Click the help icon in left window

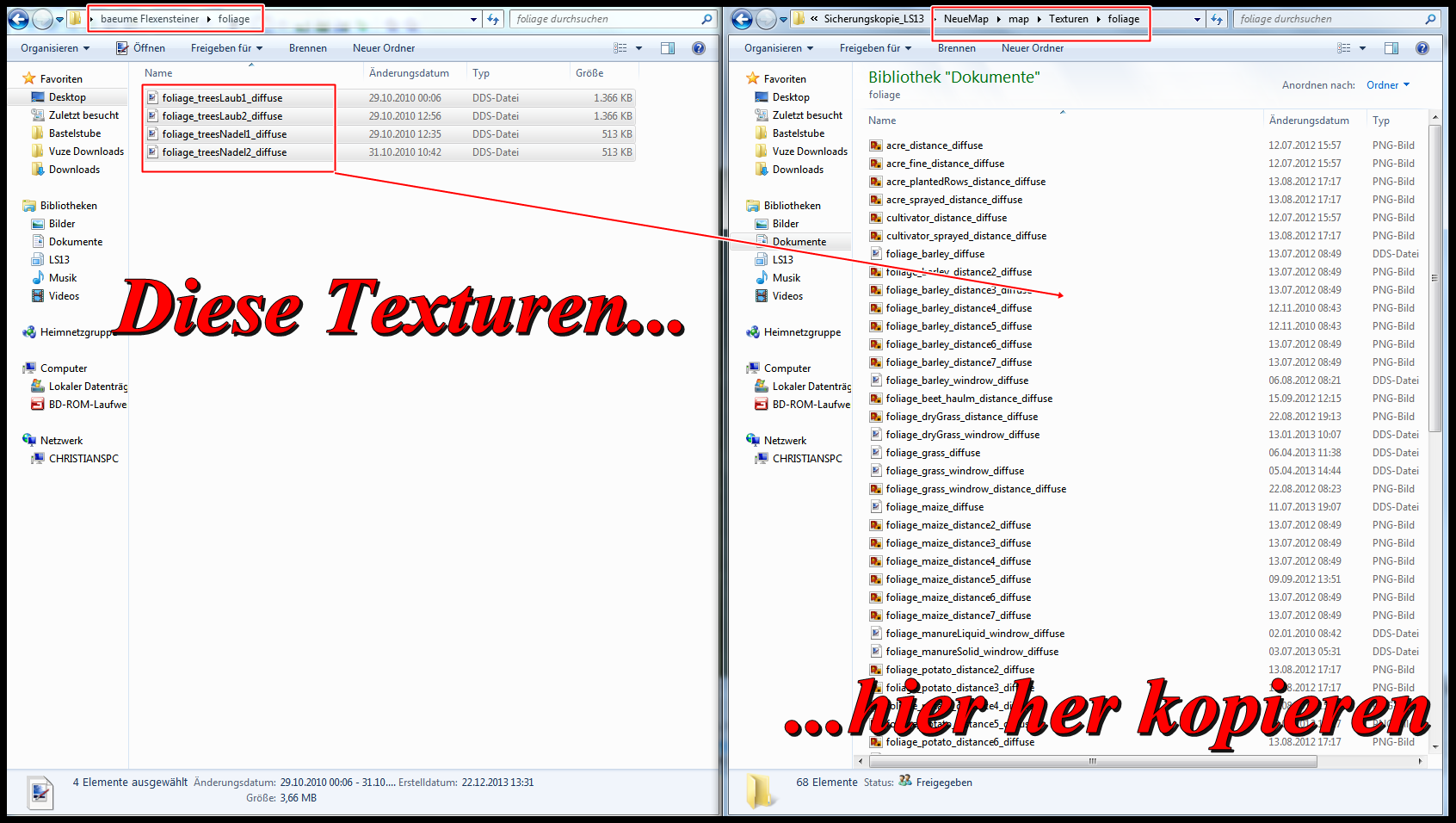[x=699, y=48]
